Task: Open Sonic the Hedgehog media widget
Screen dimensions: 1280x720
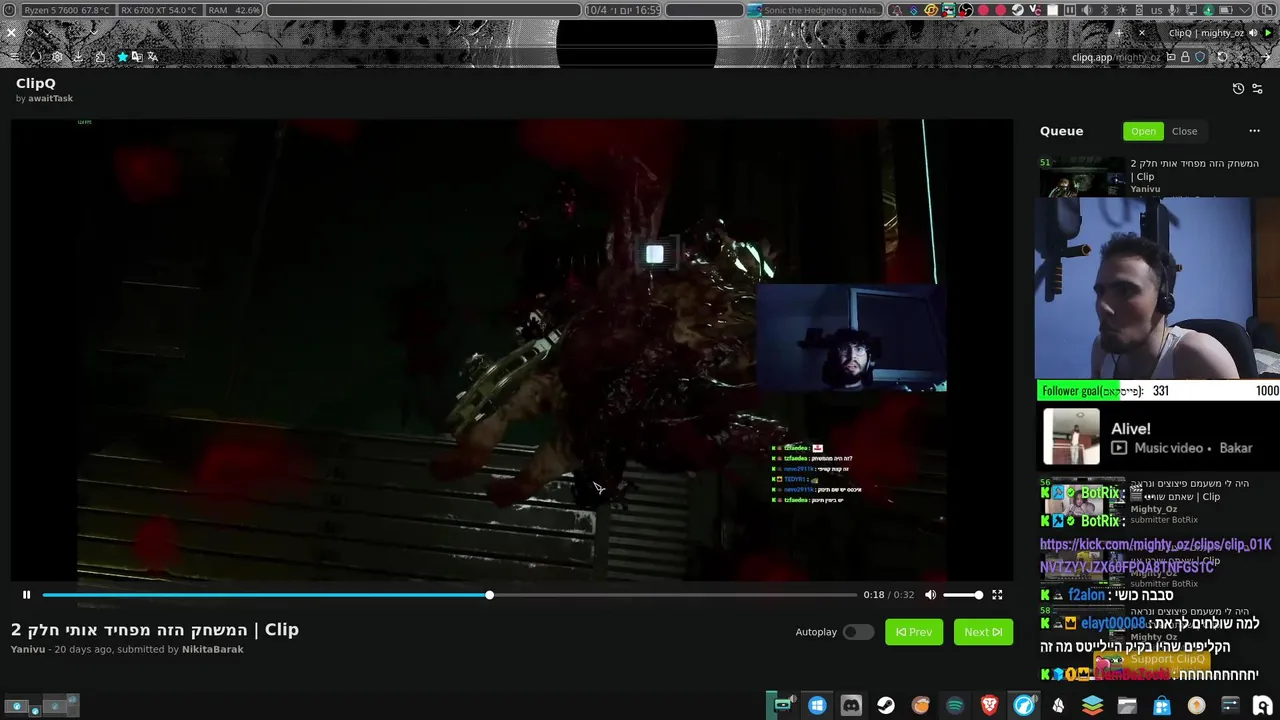Action: pyautogui.click(x=815, y=10)
